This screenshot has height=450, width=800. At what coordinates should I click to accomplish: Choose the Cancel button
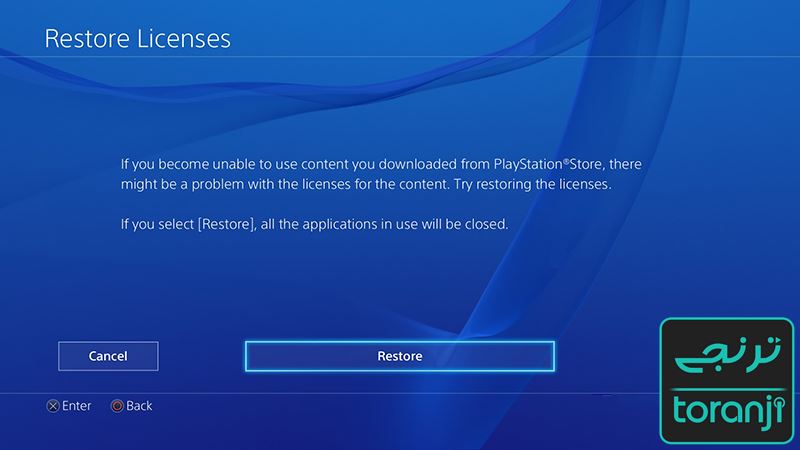[x=108, y=356]
